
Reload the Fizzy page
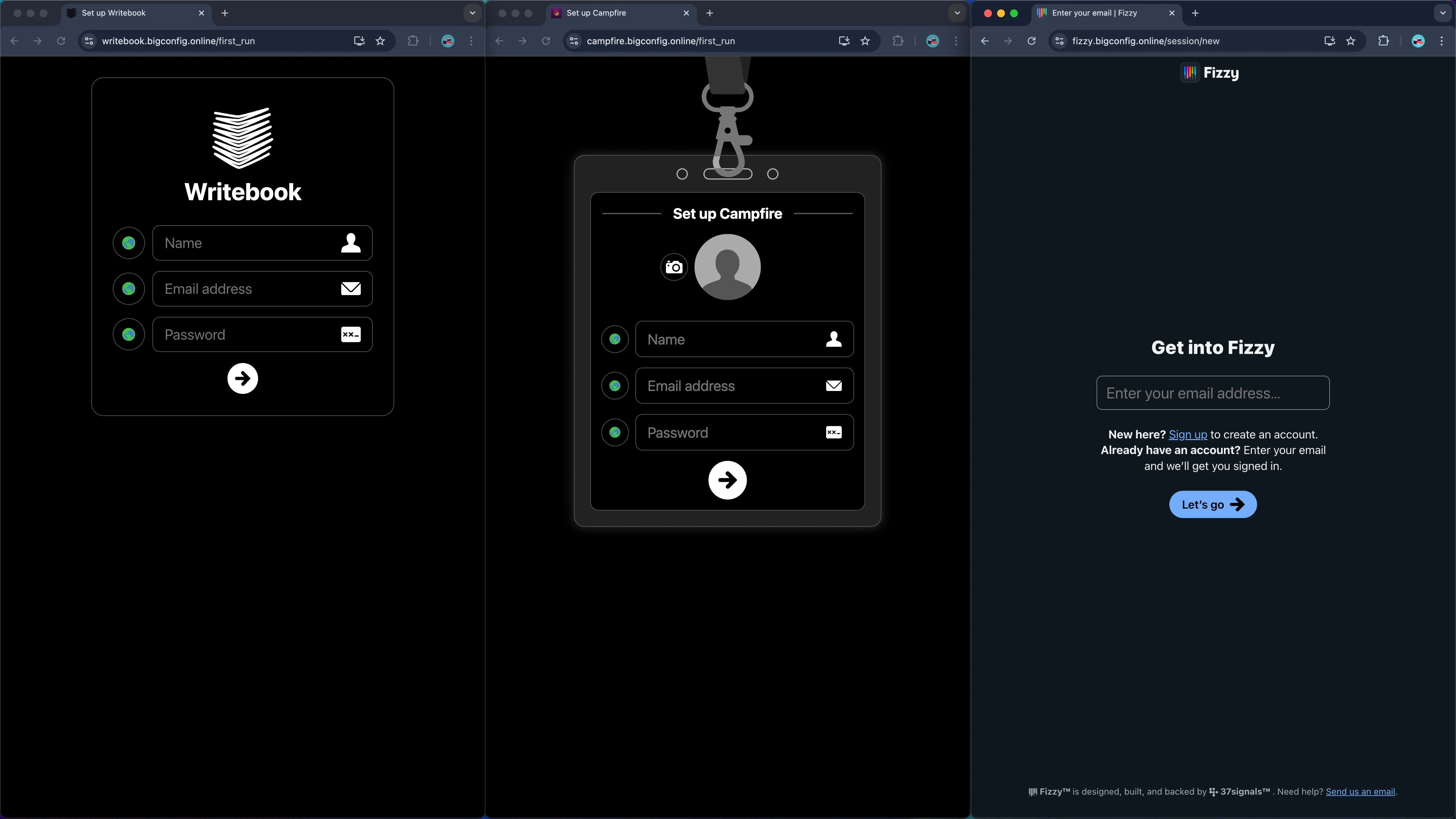click(1032, 41)
